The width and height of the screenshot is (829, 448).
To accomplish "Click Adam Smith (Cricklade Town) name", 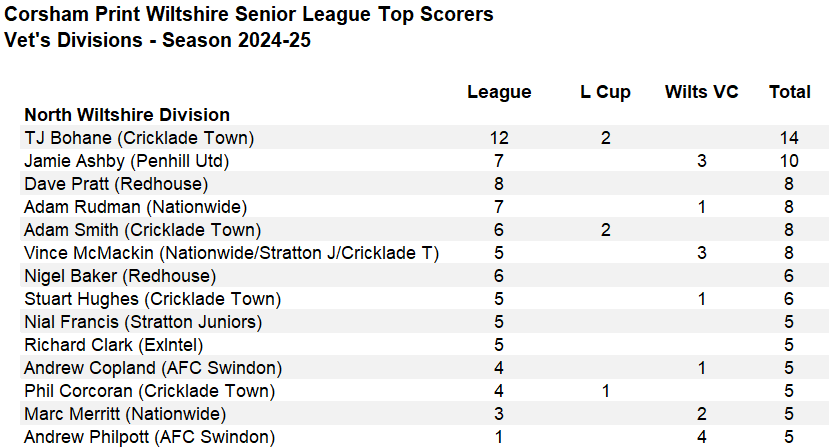I will 143,230.
